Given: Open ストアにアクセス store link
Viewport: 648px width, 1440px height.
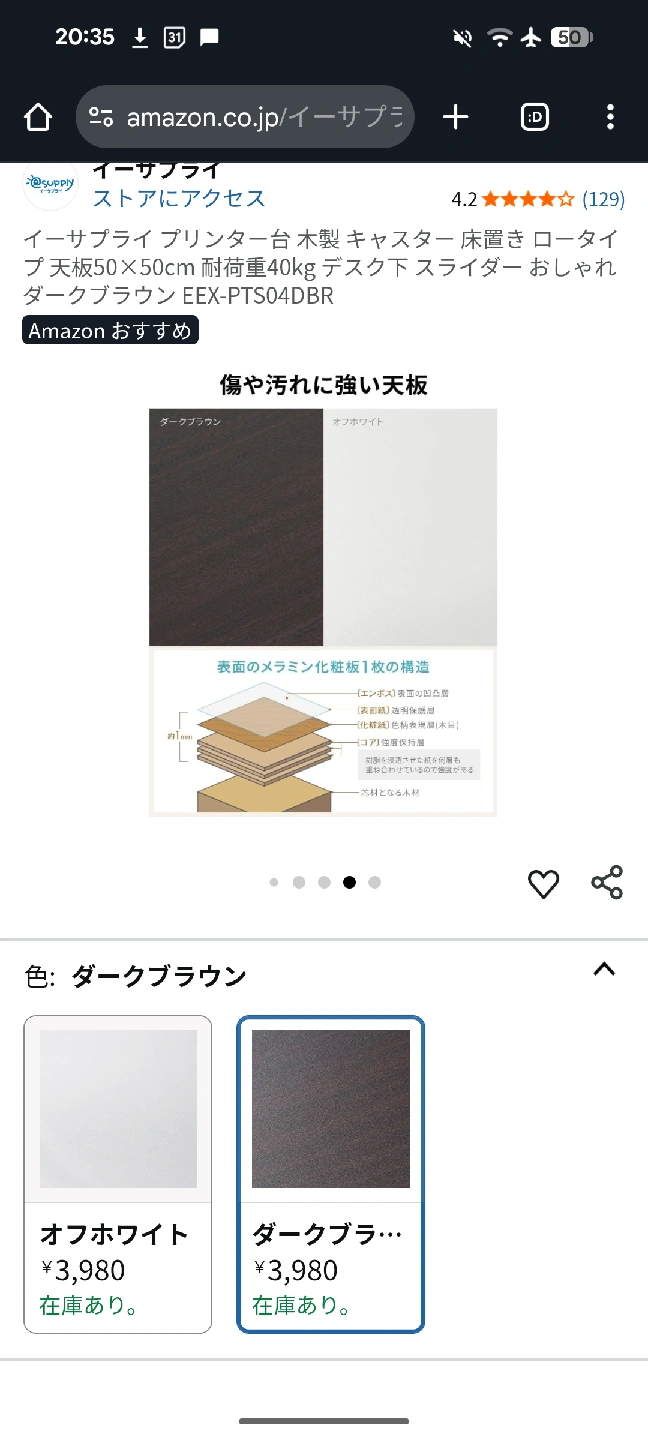Looking at the screenshot, I should (179, 198).
